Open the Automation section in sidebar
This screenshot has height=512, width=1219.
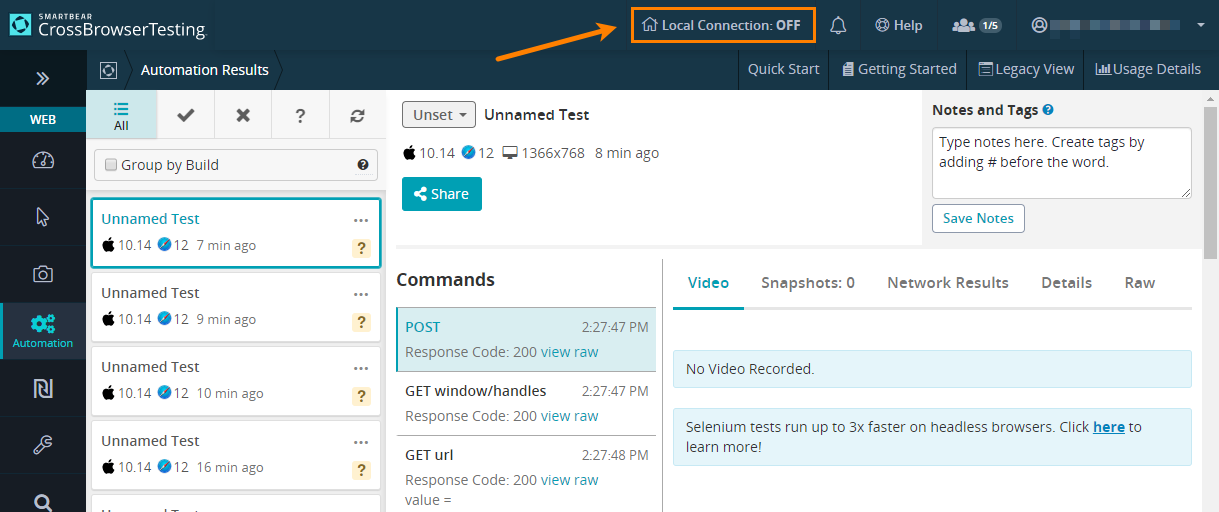pyautogui.click(x=43, y=331)
